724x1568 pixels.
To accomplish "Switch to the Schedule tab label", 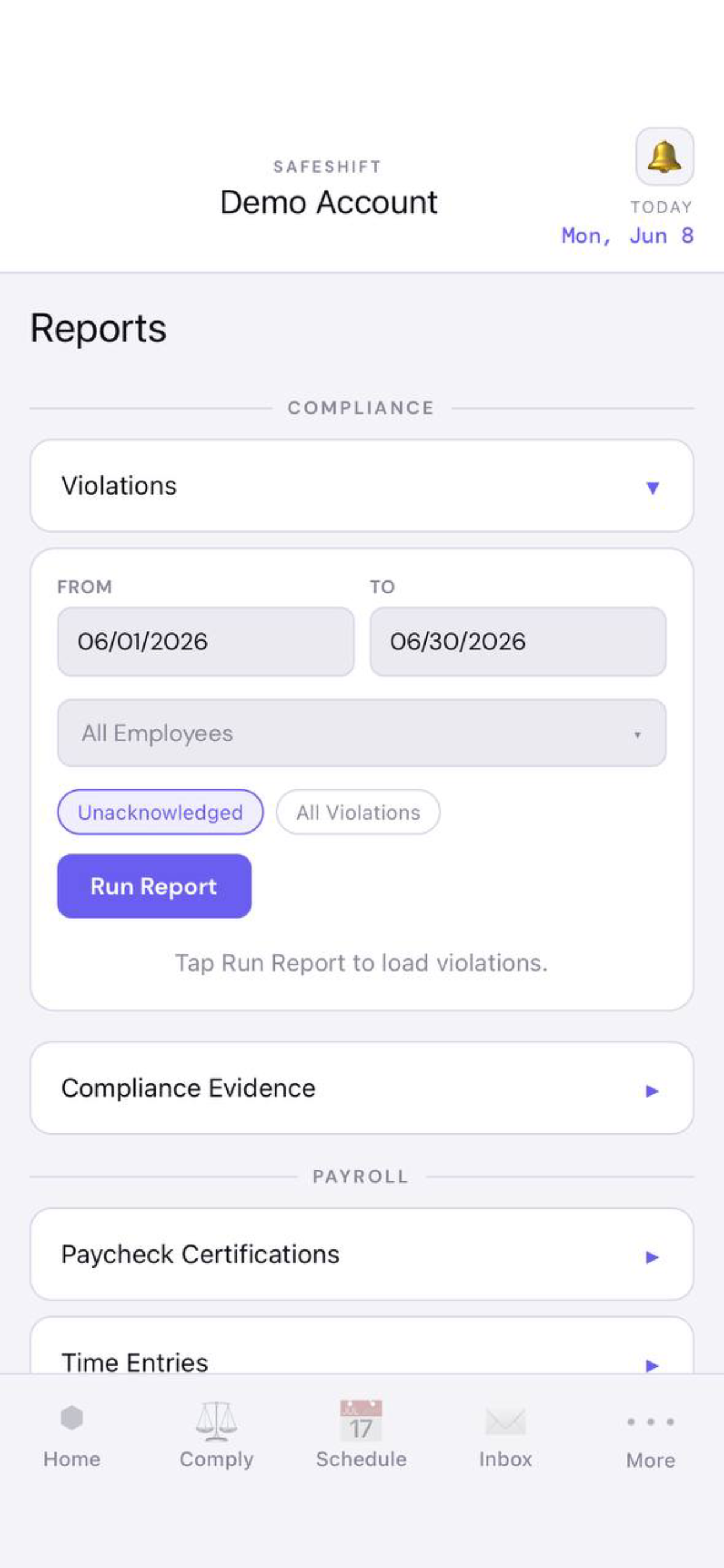I will coord(361,1459).
